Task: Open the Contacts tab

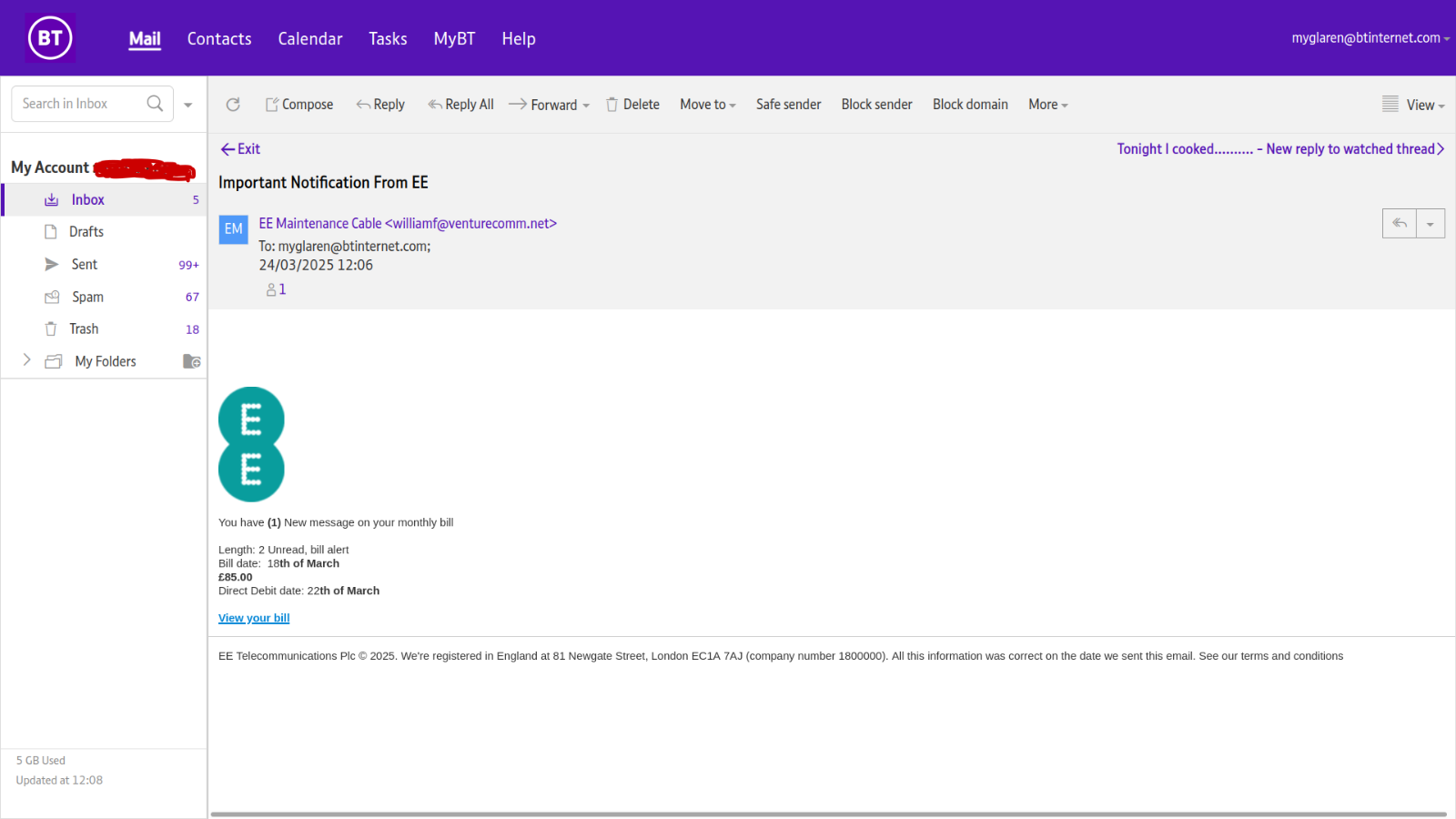Action: pyautogui.click(x=219, y=39)
